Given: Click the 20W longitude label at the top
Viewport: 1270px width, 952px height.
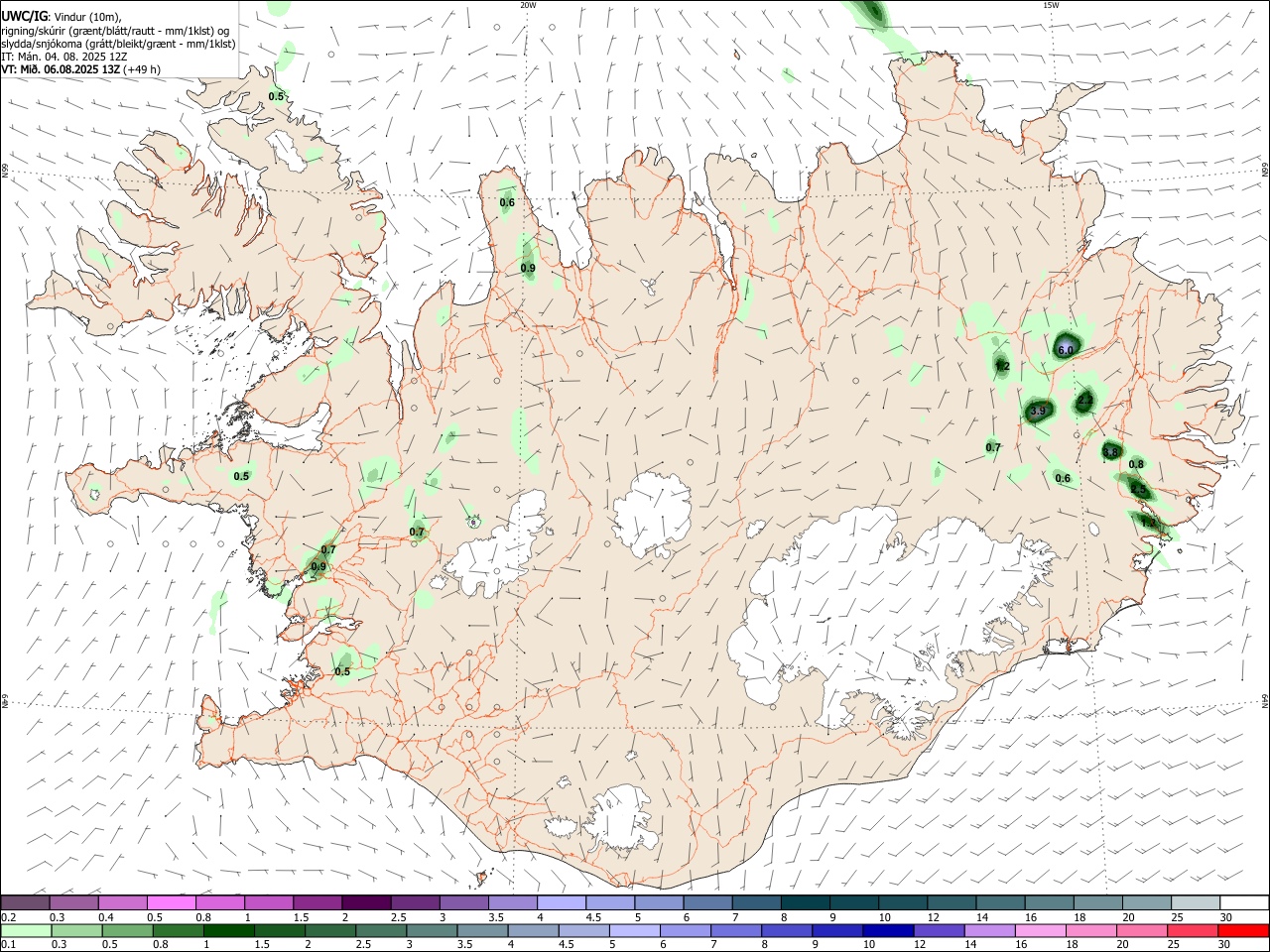Looking at the screenshot, I should pos(528,5).
